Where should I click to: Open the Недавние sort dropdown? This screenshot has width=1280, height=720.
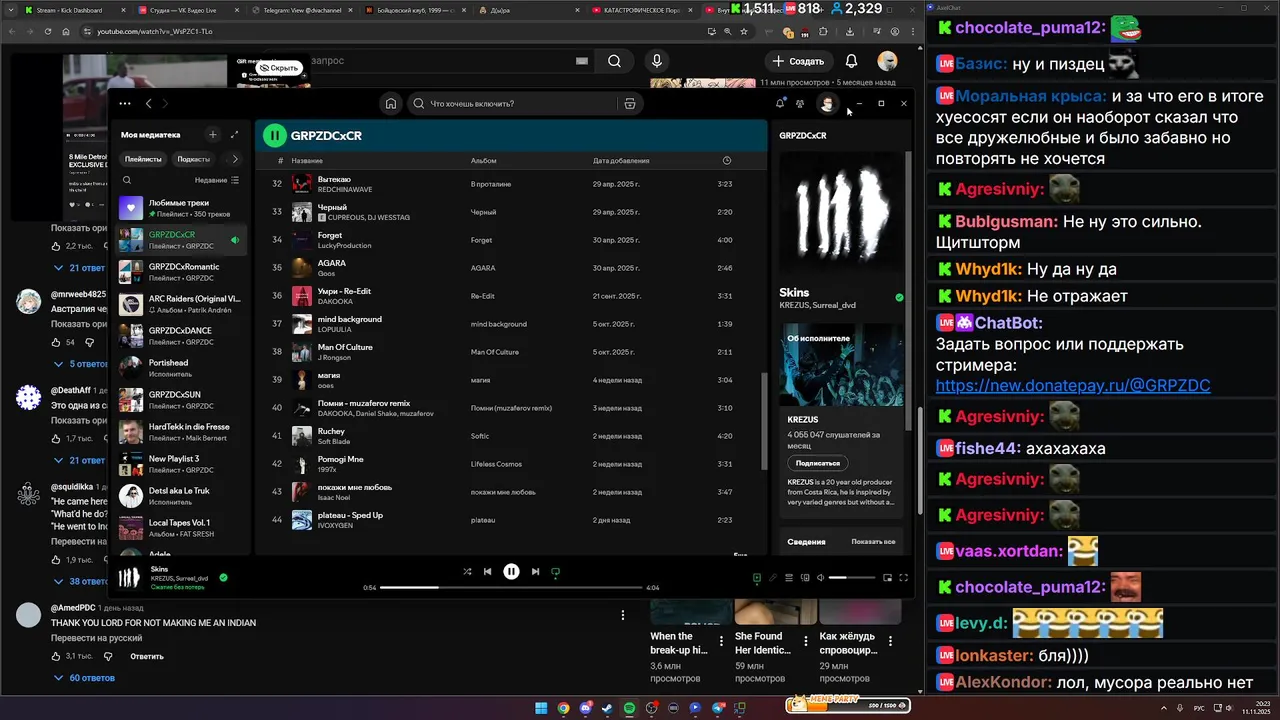point(217,180)
